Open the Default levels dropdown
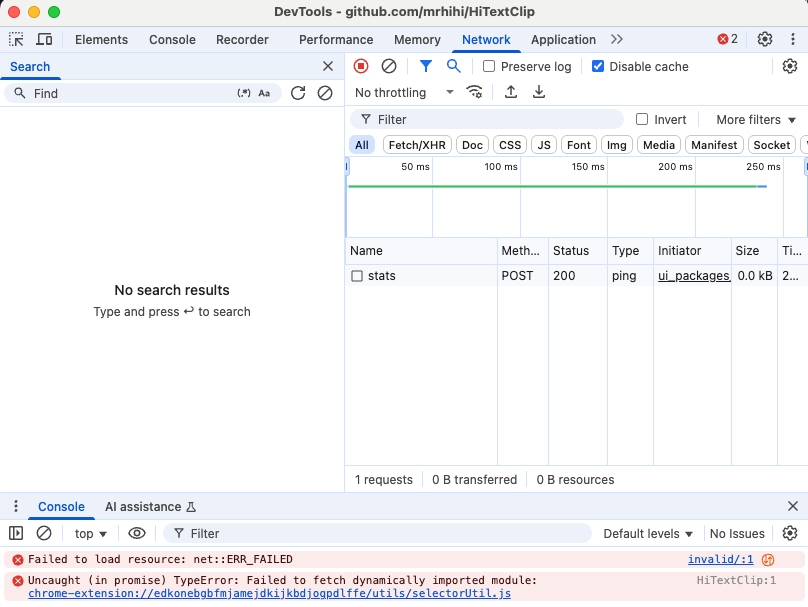The height and width of the screenshot is (607, 808). [648, 533]
